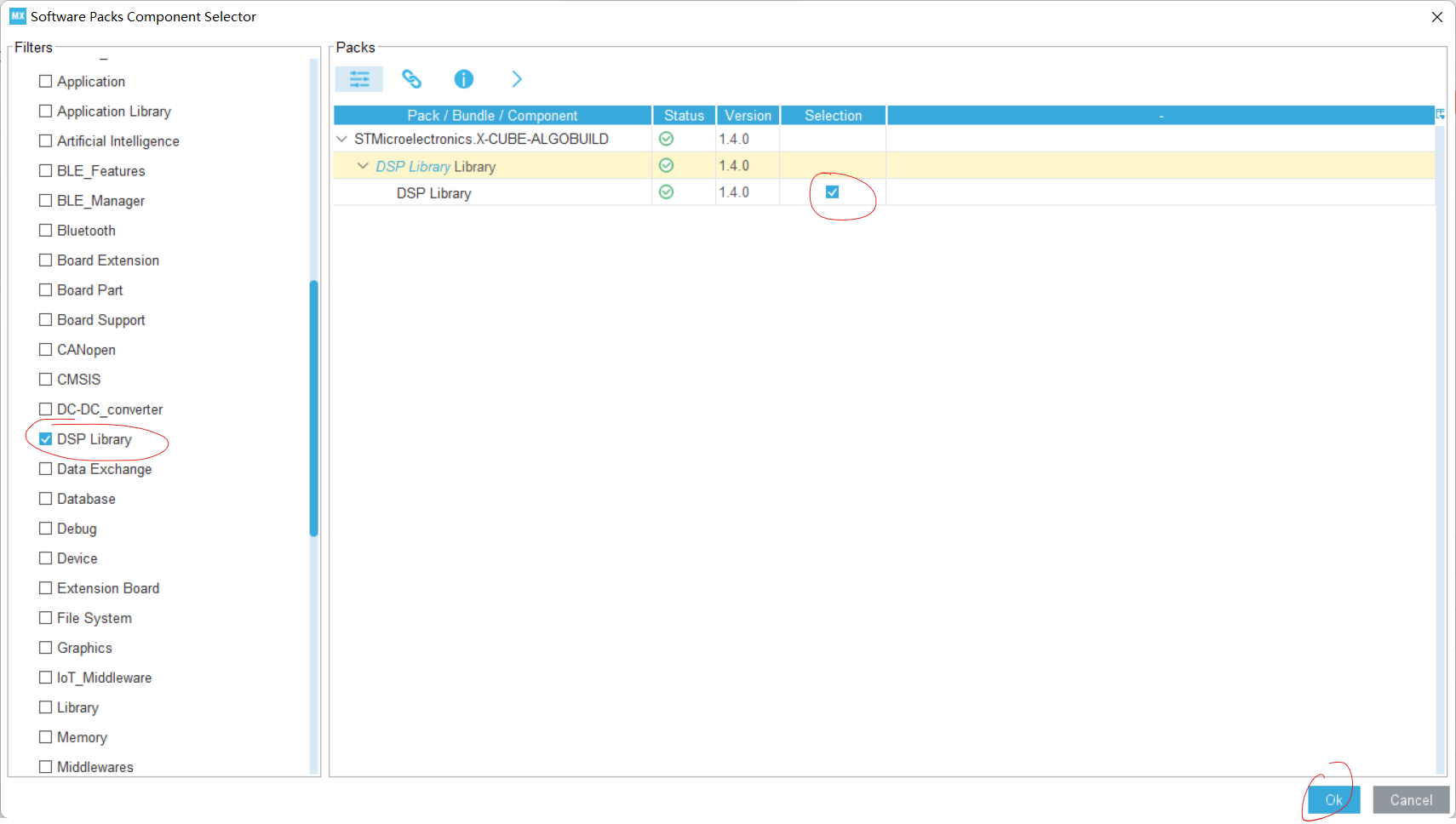The width and height of the screenshot is (1456, 824).
Task: Collapse the STMicroelectronics.X-CUBE-ALGOBUILD pack
Action: tap(341, 139)
